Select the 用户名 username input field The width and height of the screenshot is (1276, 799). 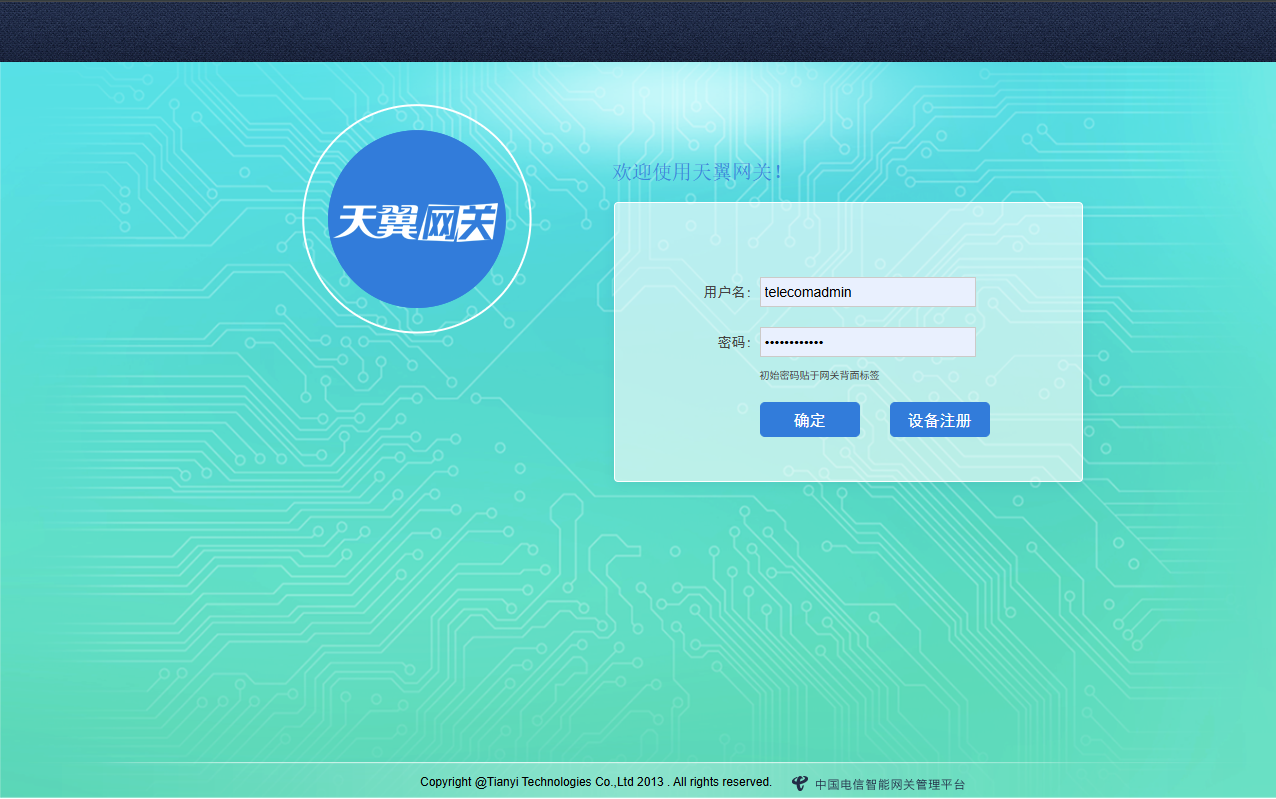pos(867,291)
